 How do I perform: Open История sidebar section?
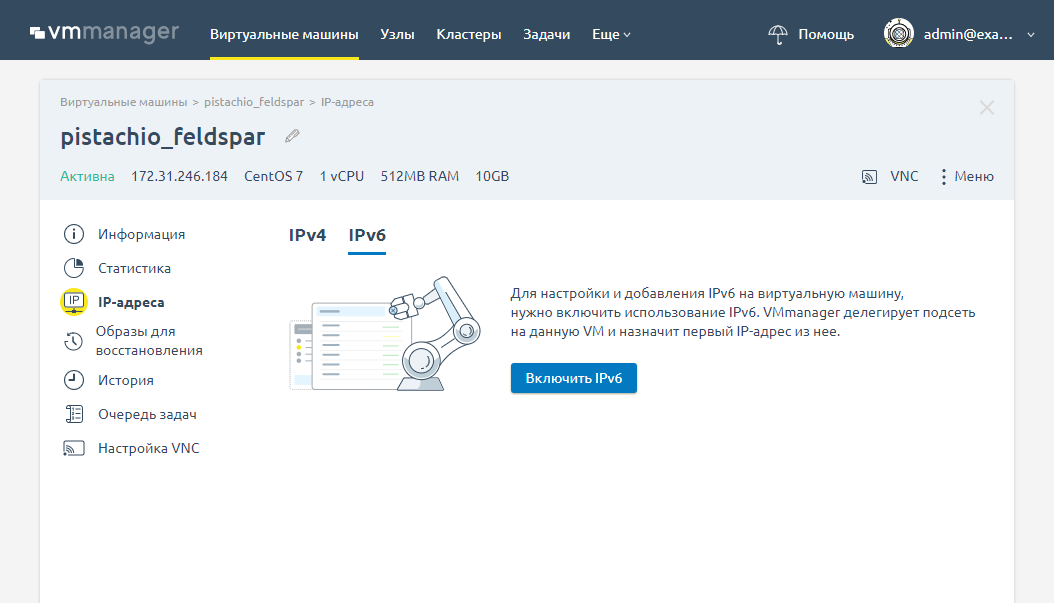tap(126, 380)
